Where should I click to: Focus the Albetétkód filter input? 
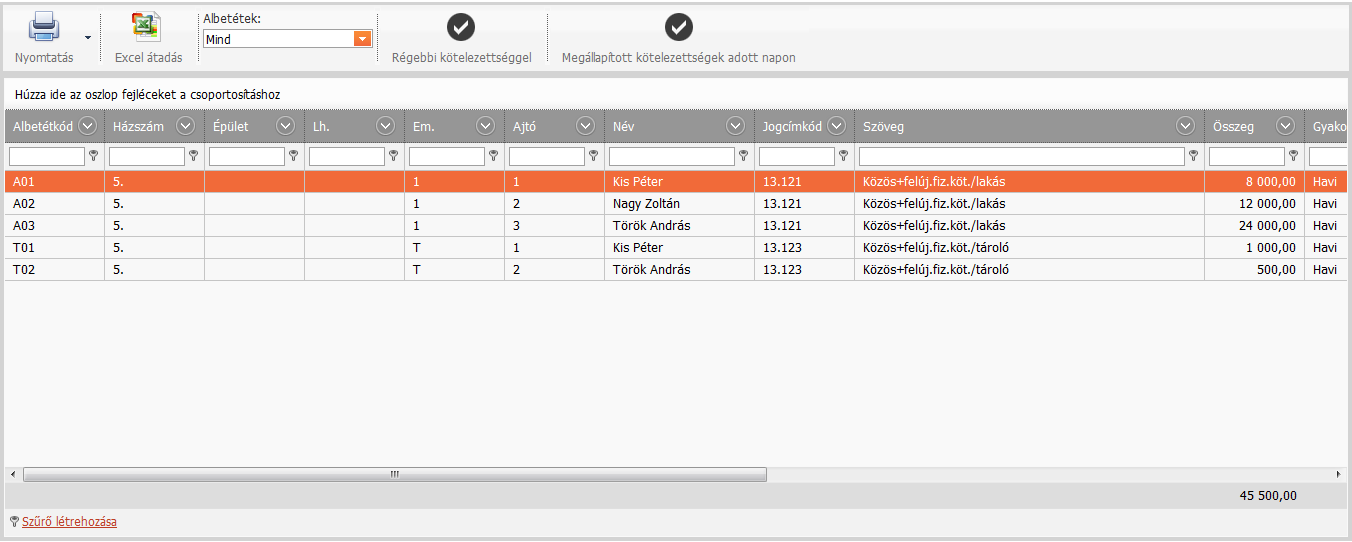(47, 157)
